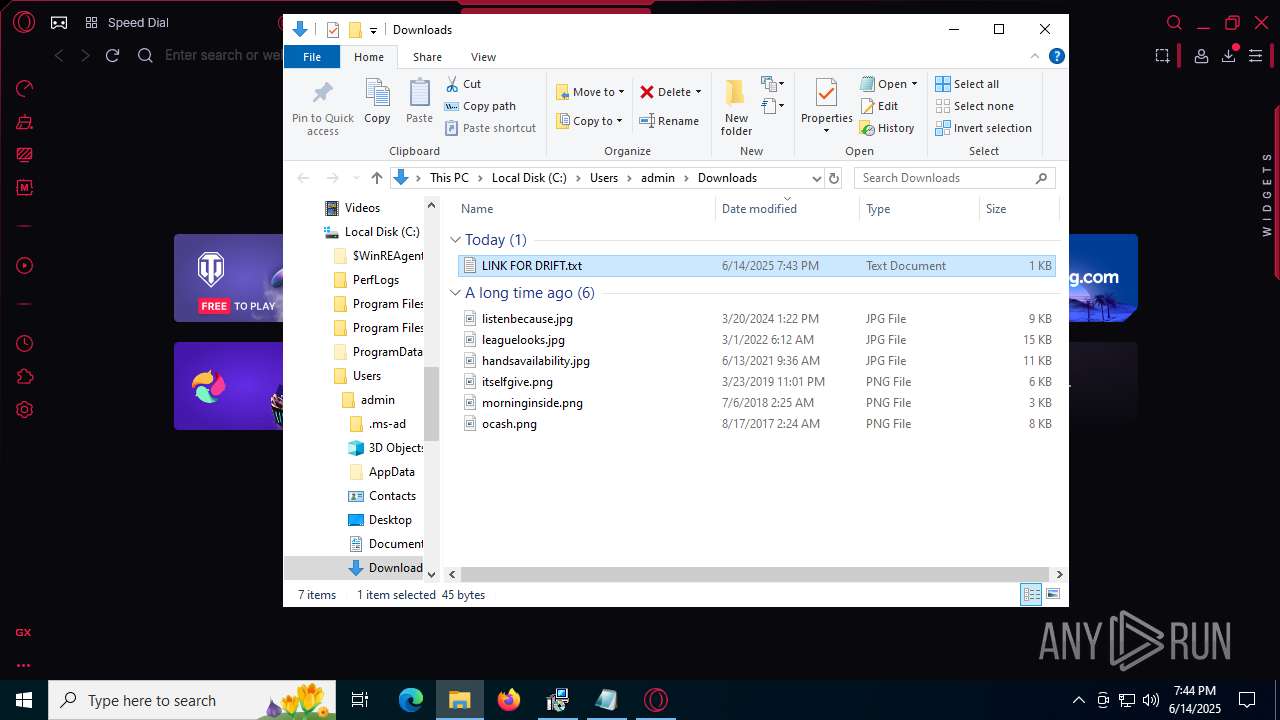Image resolution: width=1280 pixels, height=720 pixels.
Task: Open Opera history clock icon
Action: pos(24,344)
